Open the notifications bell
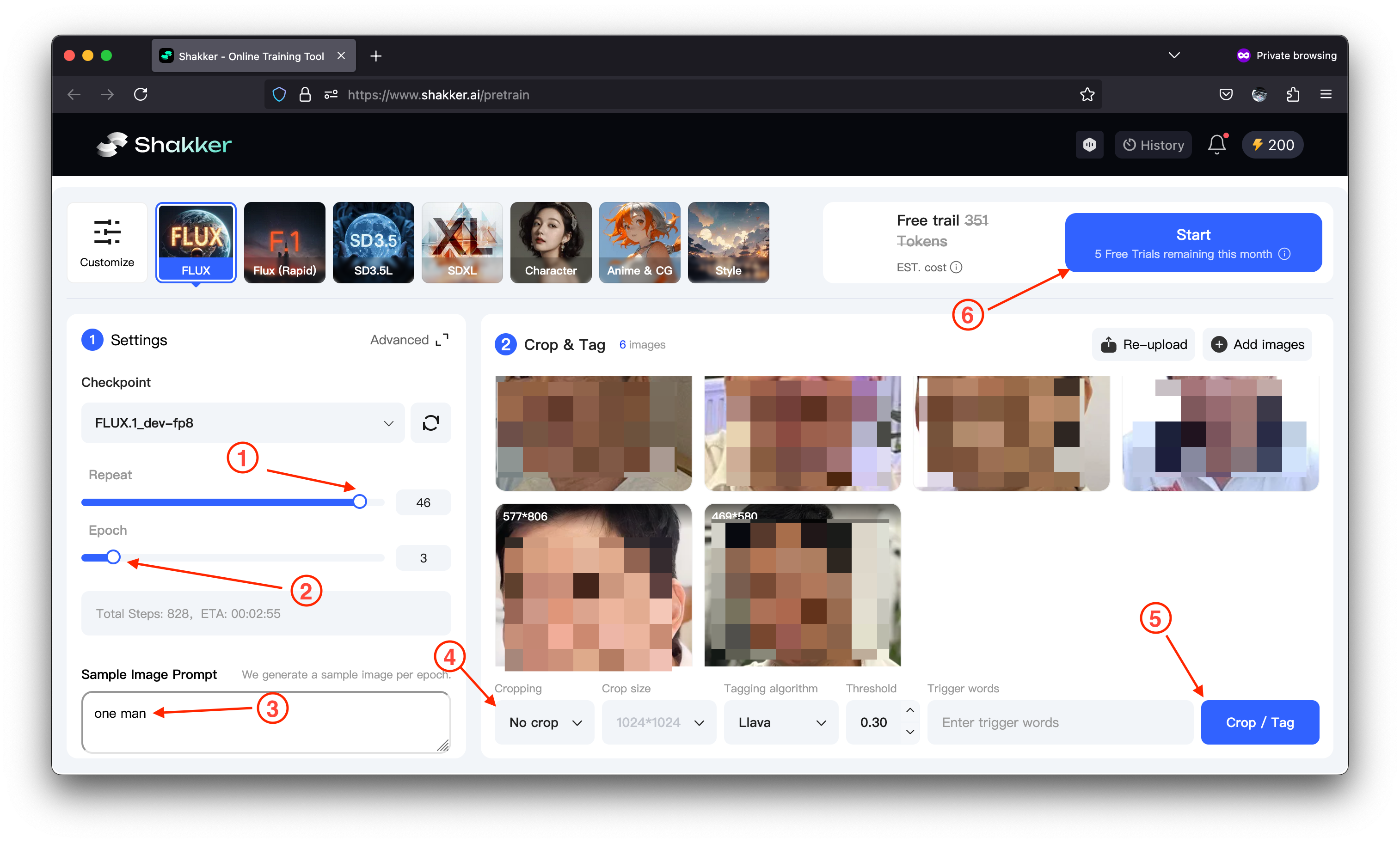The width and height of the screenshot is (1400, 843). [1216, 144]
